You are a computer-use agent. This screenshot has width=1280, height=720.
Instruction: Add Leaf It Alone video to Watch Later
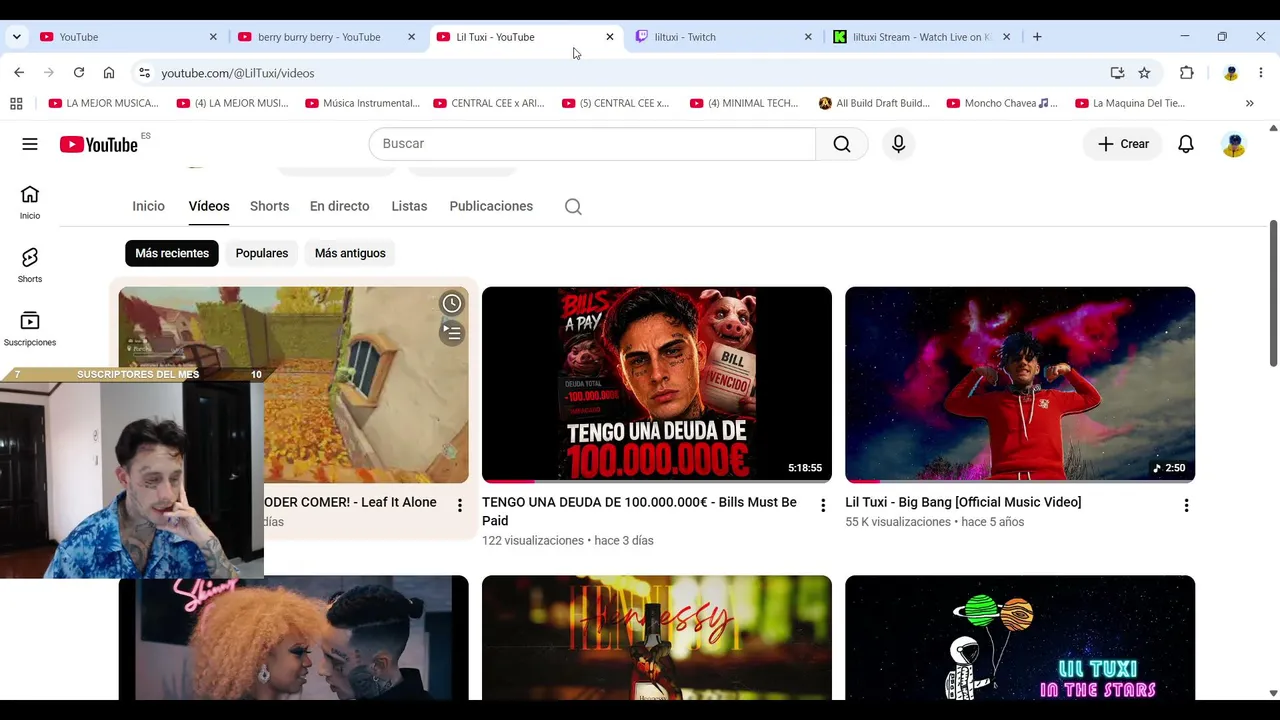click(x=452, y=303)
